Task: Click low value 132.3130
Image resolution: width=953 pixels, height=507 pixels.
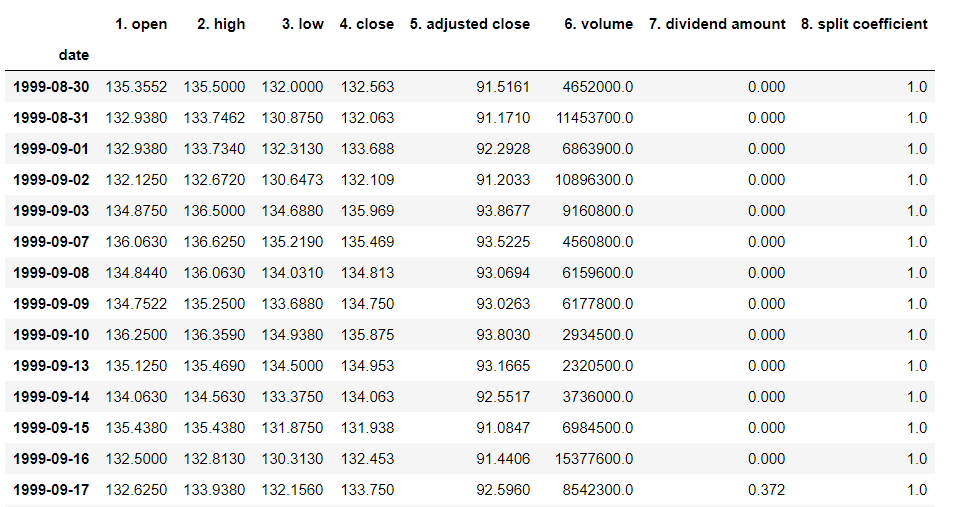Action: coord(292,149)
